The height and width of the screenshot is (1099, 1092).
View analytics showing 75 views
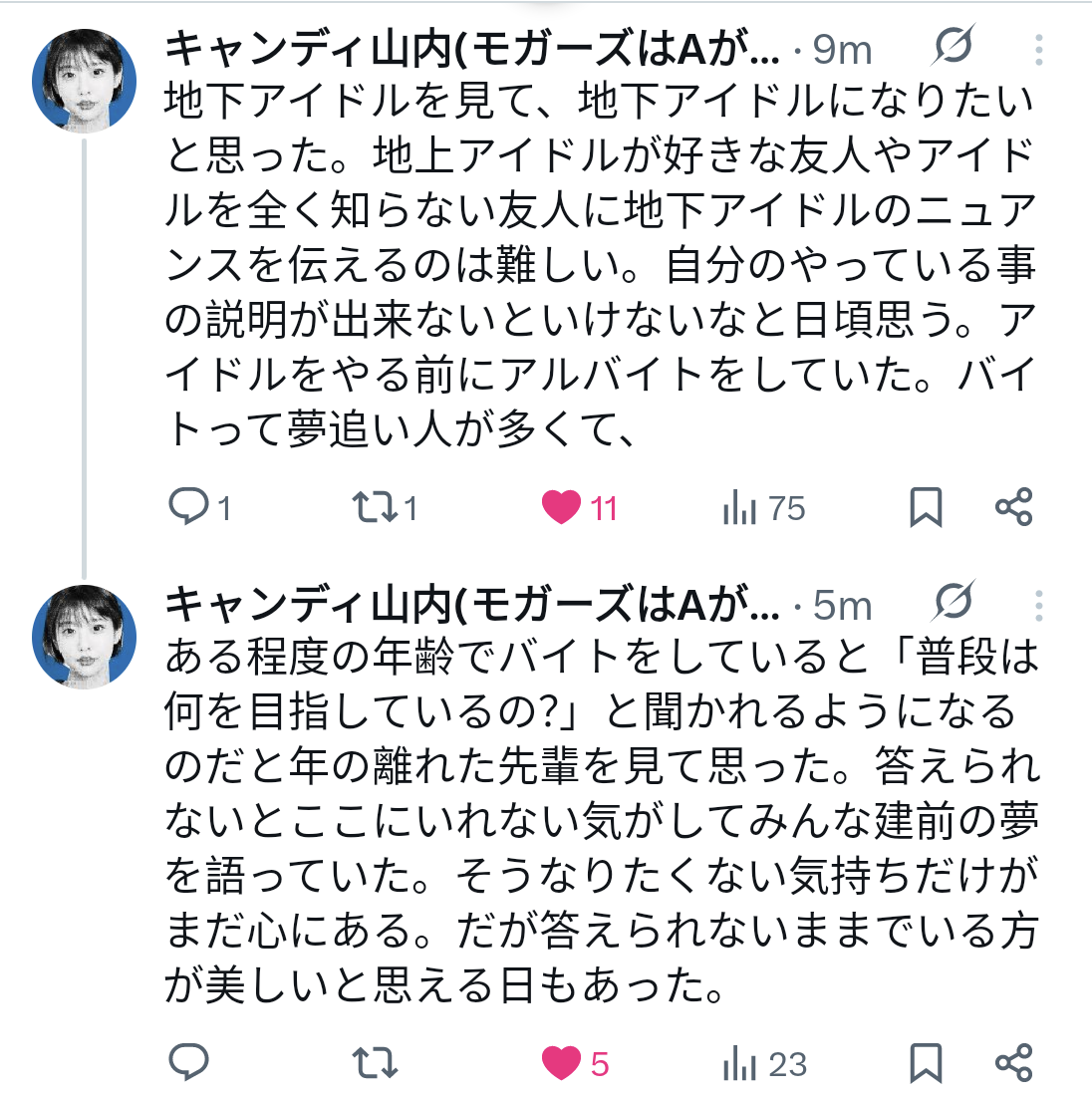pyautogui.click(x=764, y=507)
